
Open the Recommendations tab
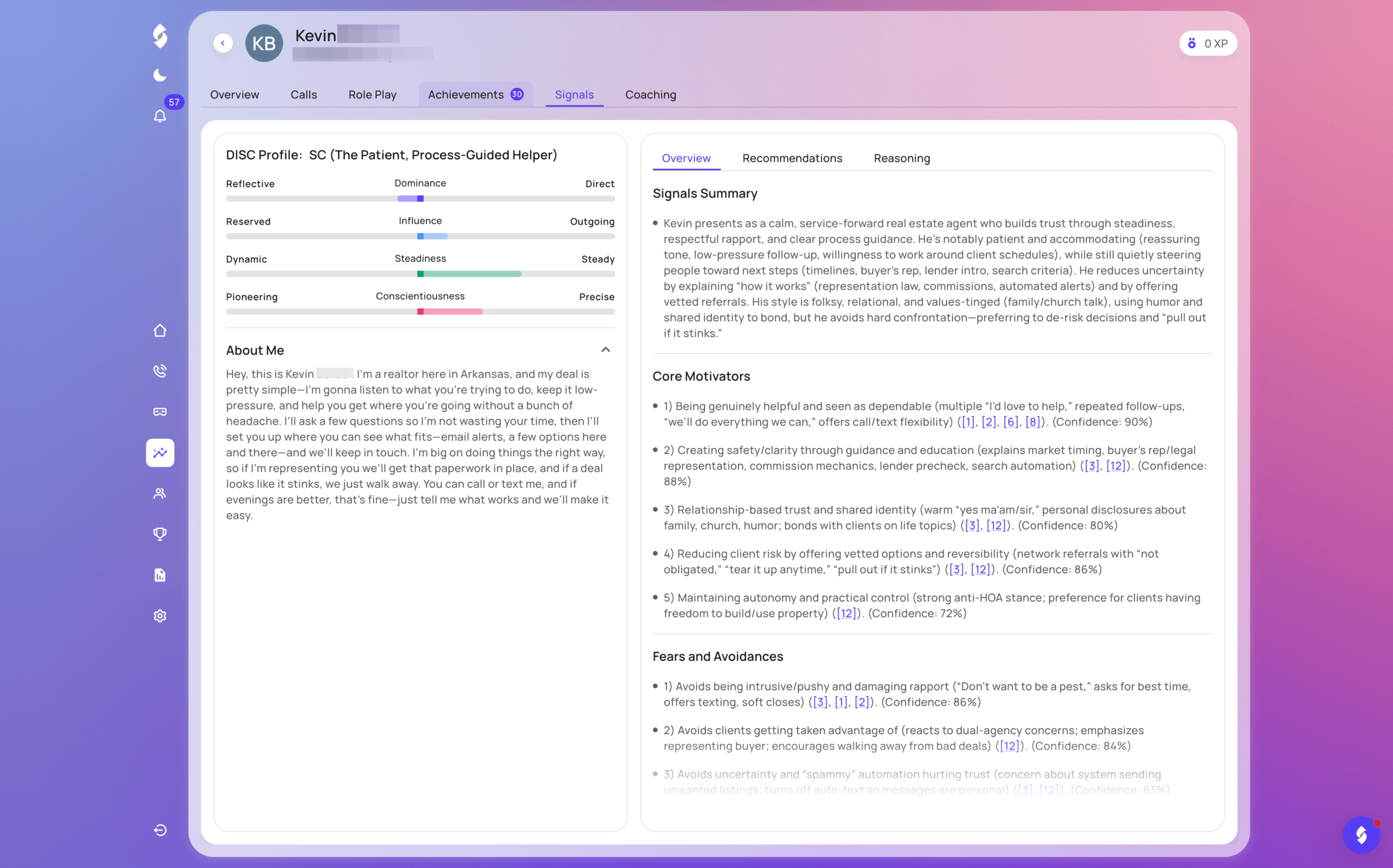pos(792,158)
